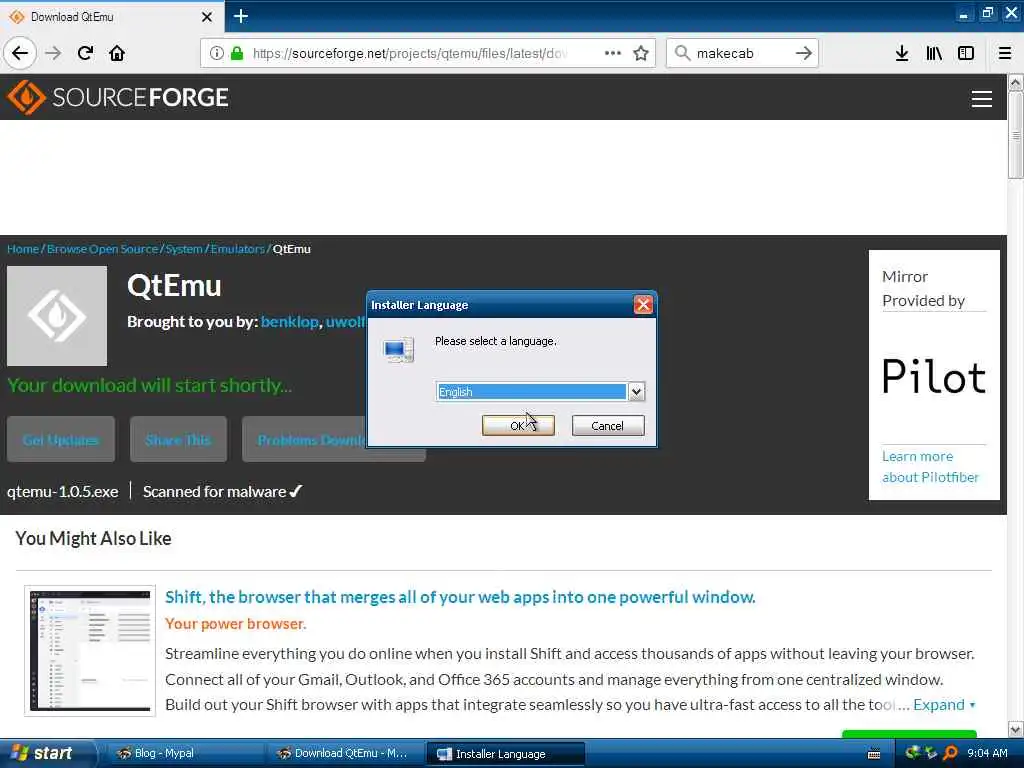This screenshot has width=1024, height=768.
Task: Close the Download QtEmu tab
Action: [x=207, y=17]
